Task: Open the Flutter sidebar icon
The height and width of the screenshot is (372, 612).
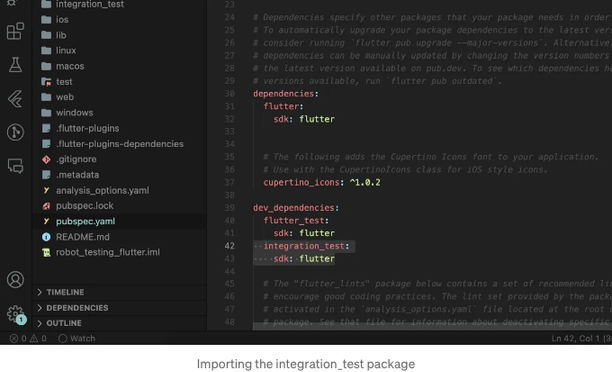Action: [15, 99]
